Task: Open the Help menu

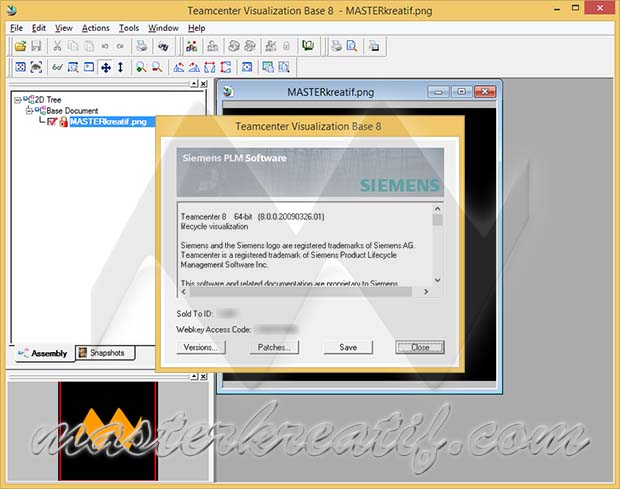Action: pos(196,28)
